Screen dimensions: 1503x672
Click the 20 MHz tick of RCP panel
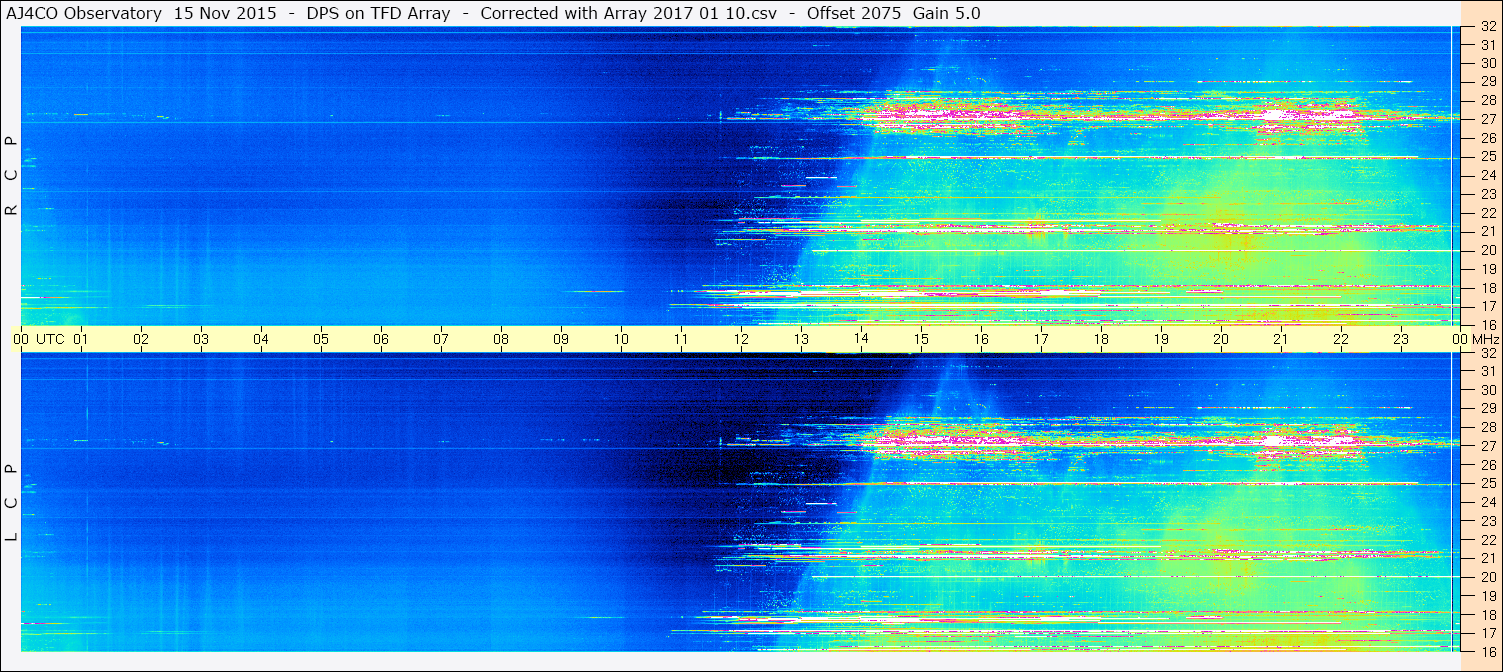coord(1487,250)
